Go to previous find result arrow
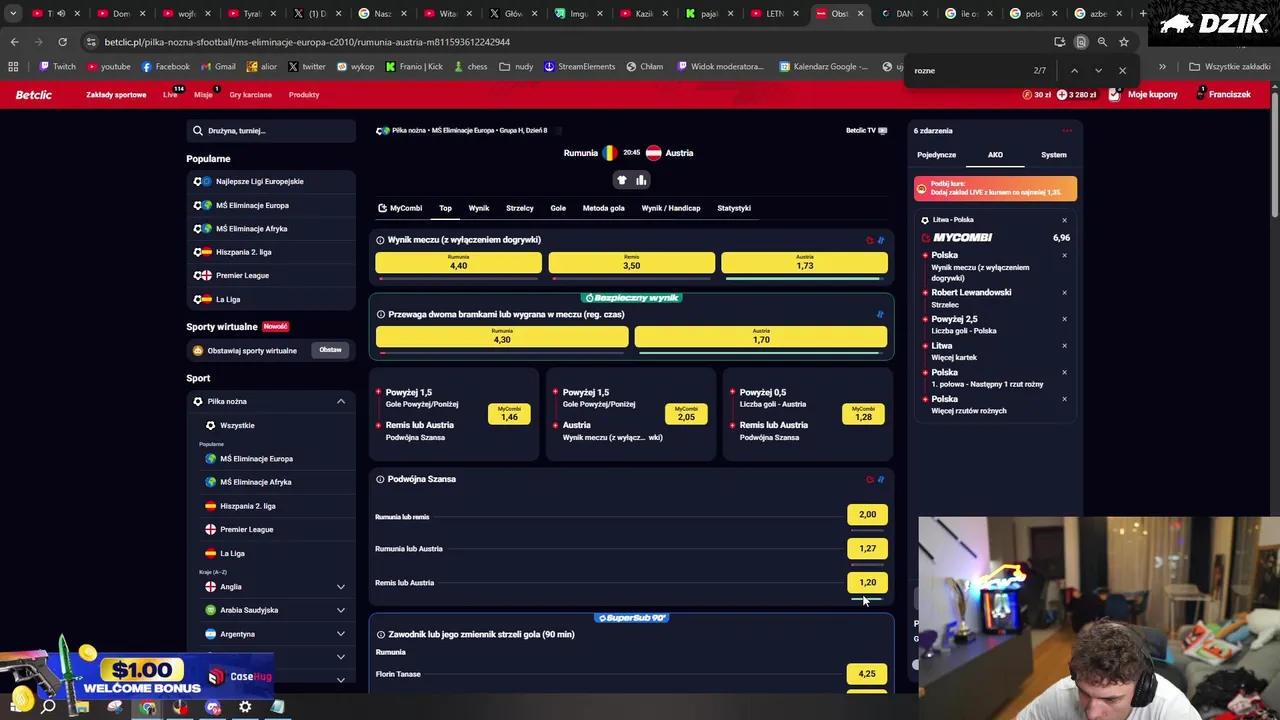 coord(1074,70)
